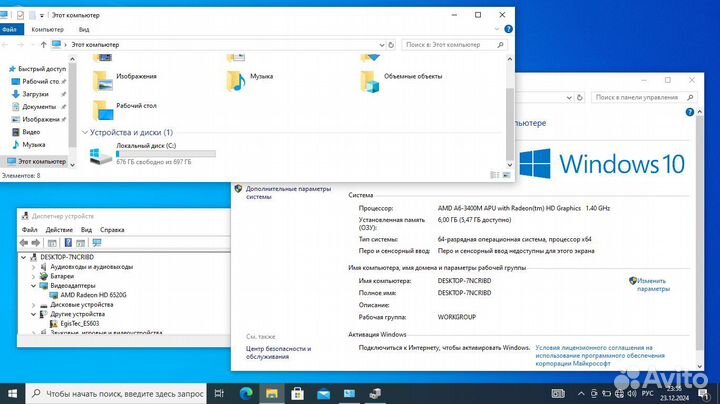Select AMD Radeon HD 6520G device

(93, 295)
